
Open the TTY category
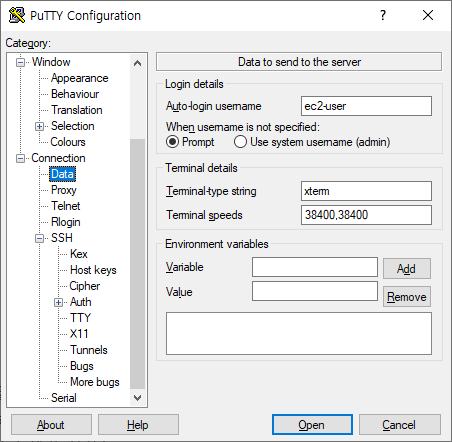80,318
